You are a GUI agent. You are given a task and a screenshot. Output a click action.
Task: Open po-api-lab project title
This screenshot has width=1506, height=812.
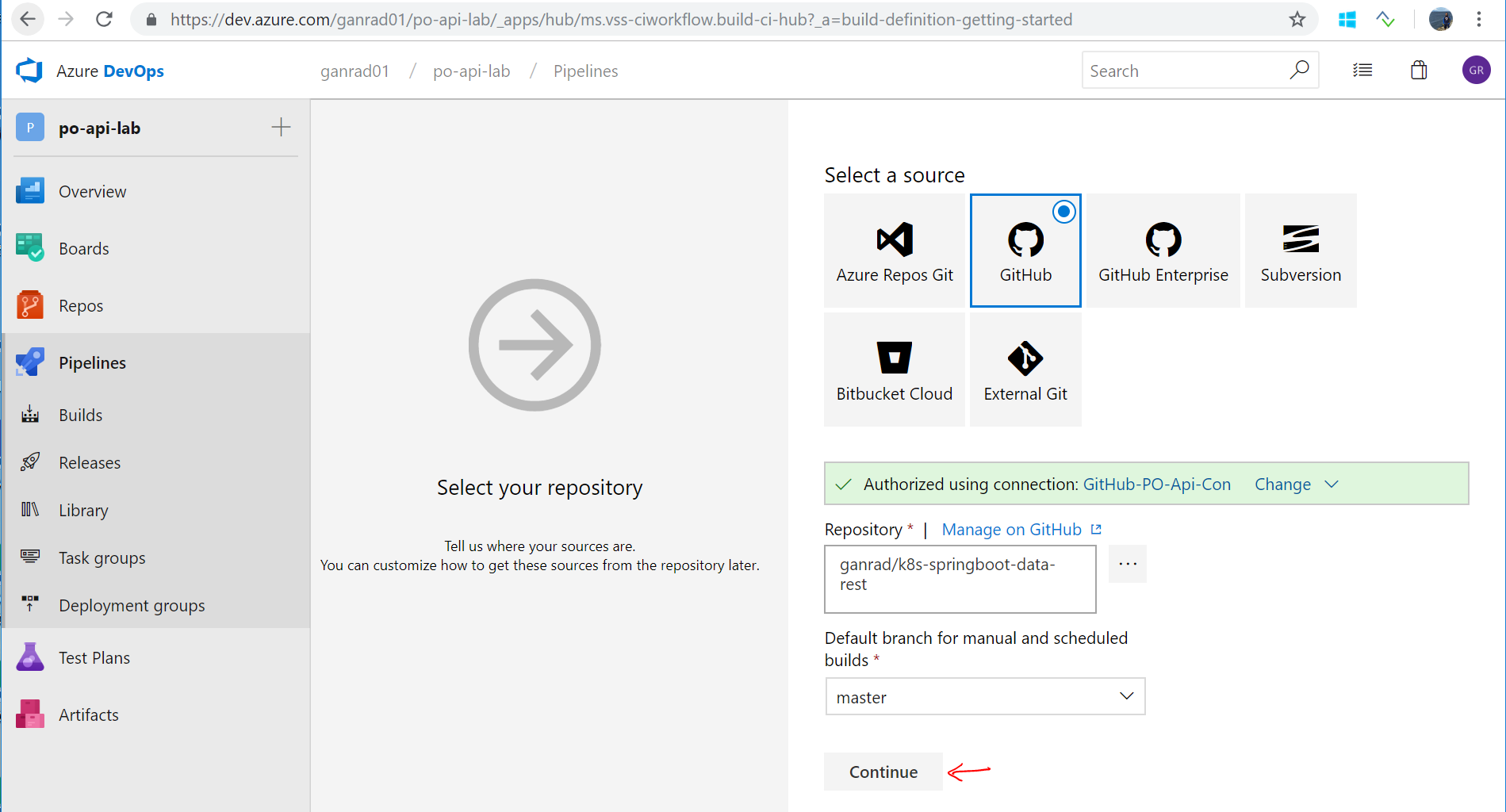click(99, 128)
